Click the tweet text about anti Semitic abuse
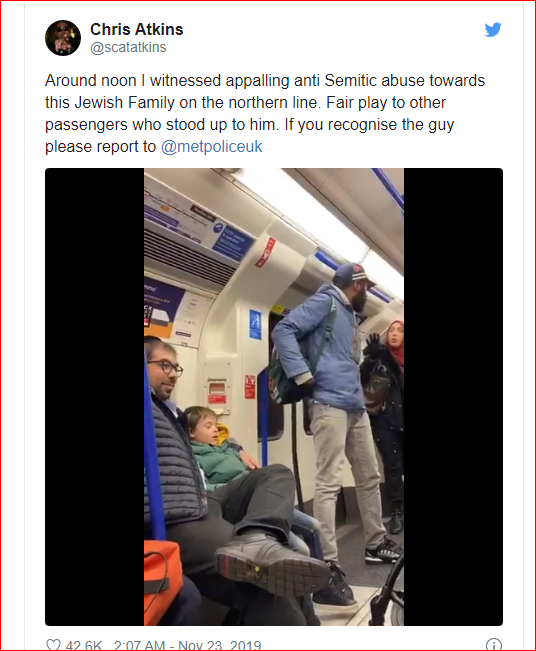 pyautogui.click(x=265, y=113)
